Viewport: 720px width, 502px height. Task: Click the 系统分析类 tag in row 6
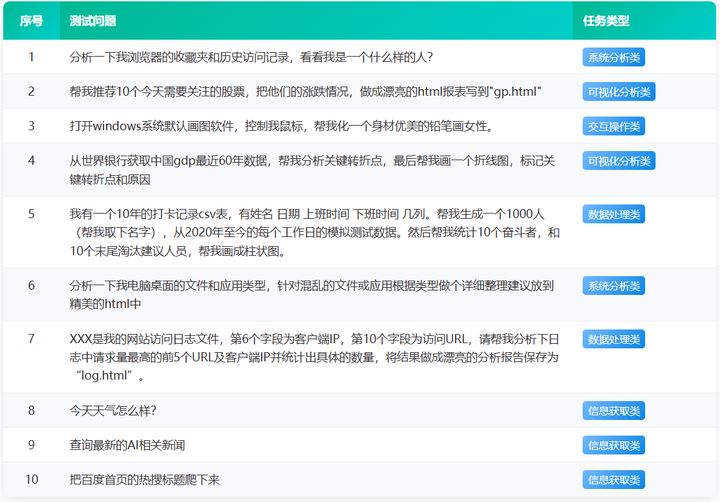click(x=613, y=286)
